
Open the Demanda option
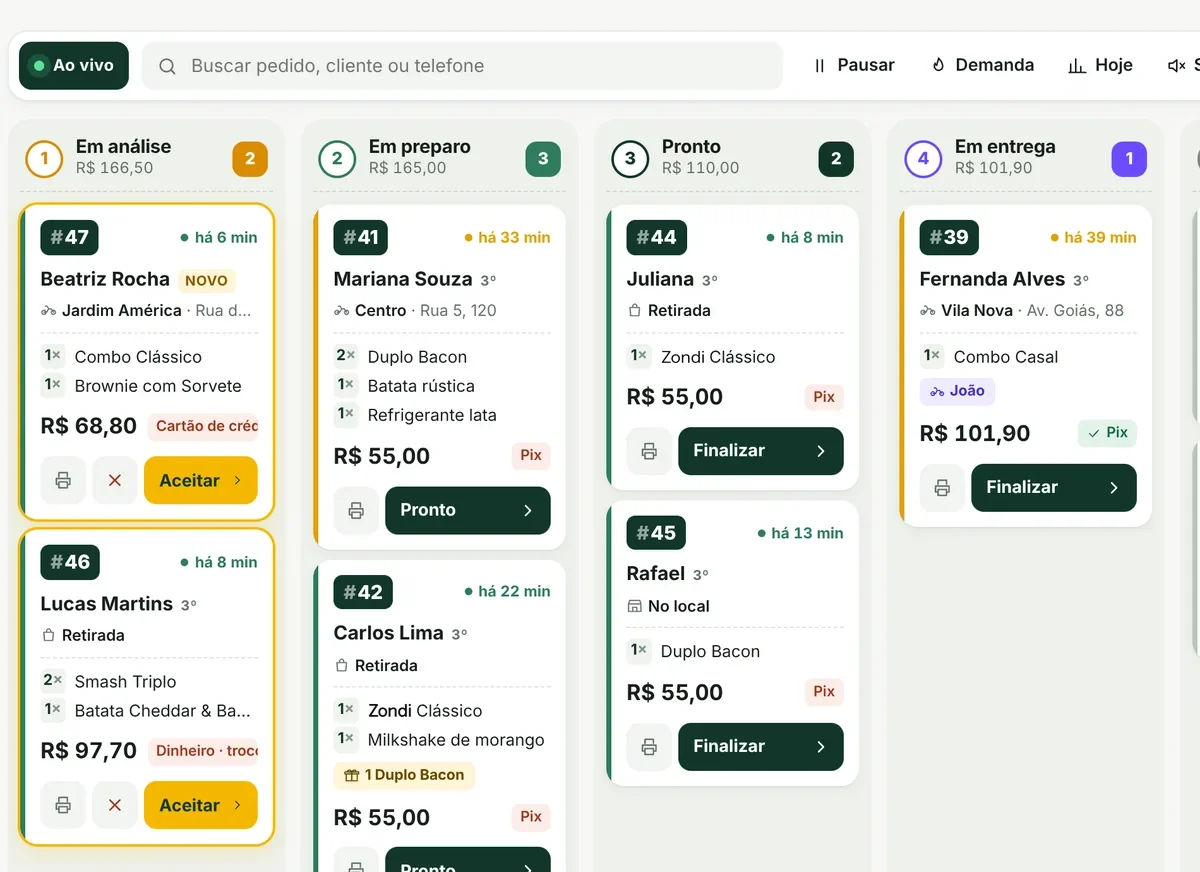coord(983,65)
